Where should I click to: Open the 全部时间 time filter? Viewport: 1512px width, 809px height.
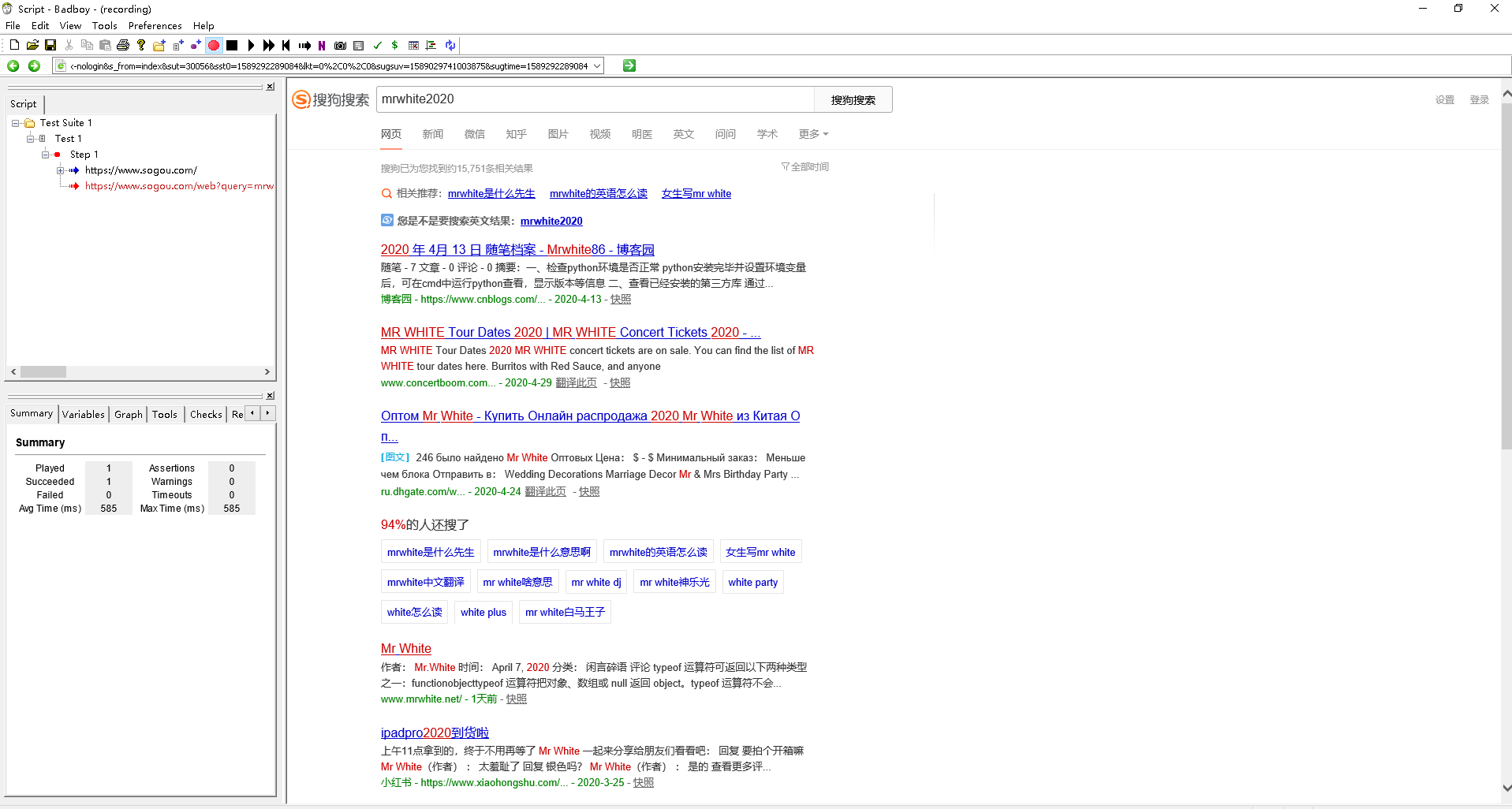click(x=805, y=167)
